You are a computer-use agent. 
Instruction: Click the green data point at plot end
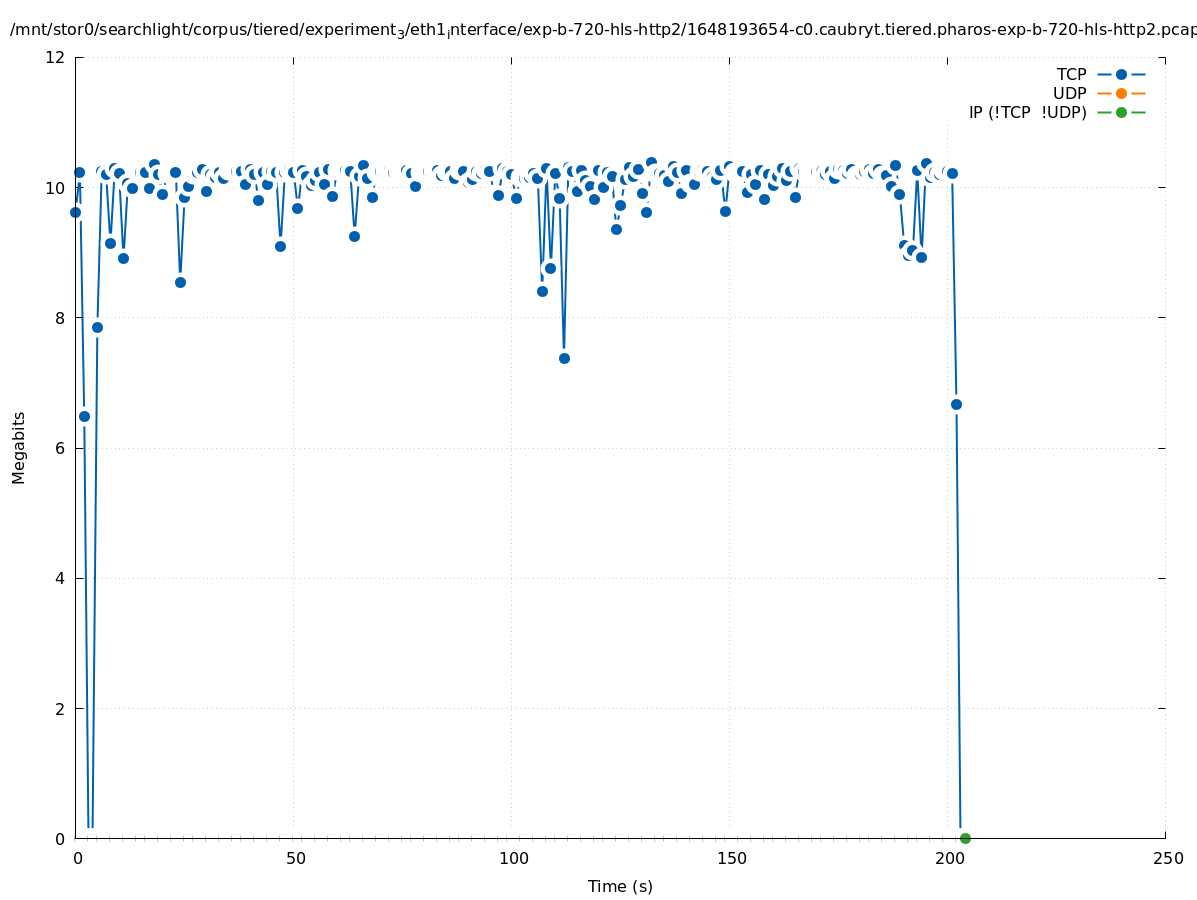pos(965,838)
